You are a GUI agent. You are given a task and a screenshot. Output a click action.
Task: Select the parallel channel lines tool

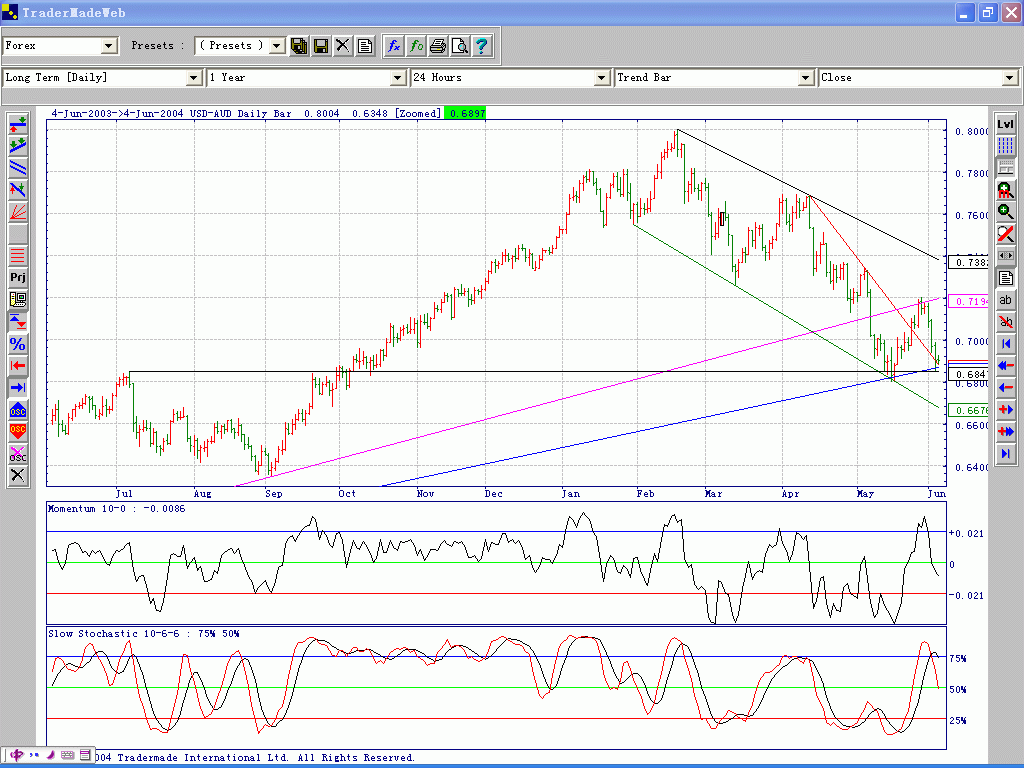pos(18,167)
